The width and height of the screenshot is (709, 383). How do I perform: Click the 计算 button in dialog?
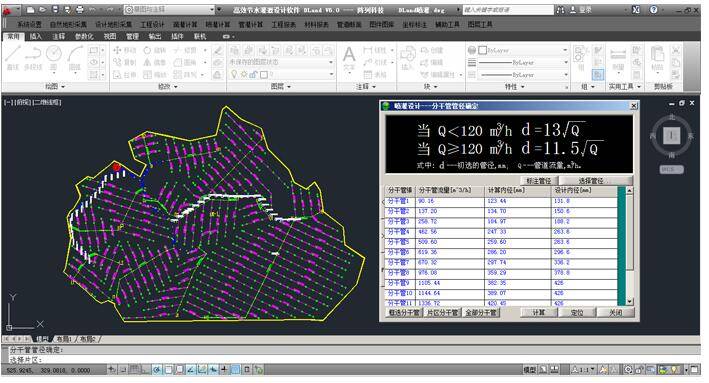click(x=539, y=312)
